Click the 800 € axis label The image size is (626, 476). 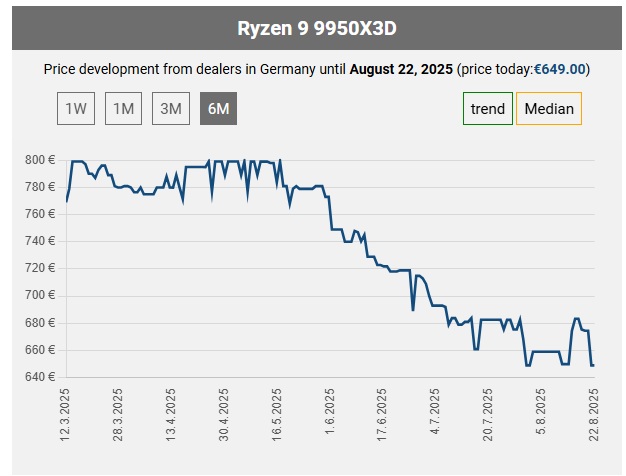(40, 160)
